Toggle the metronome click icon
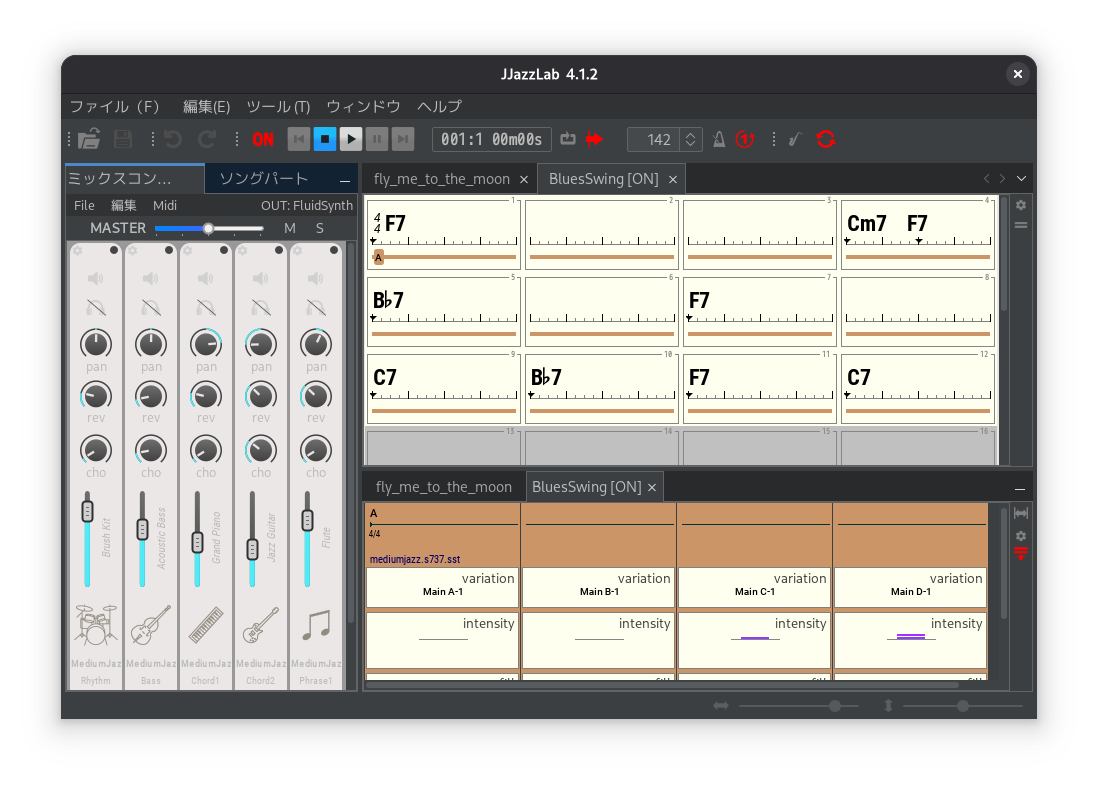This screenshot has width=1098, height=786. click(x=719, y=139)
